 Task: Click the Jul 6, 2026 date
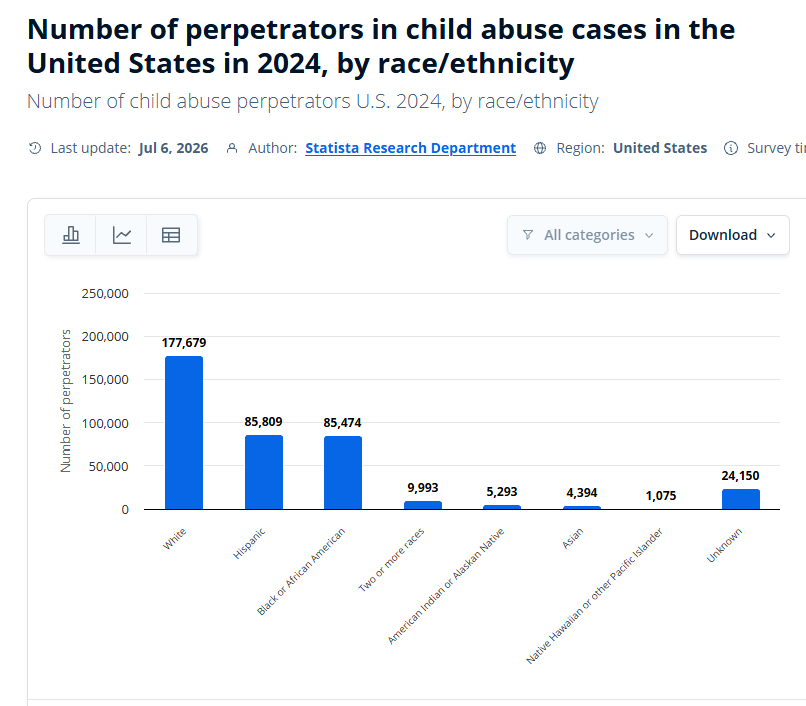[173, 148]
